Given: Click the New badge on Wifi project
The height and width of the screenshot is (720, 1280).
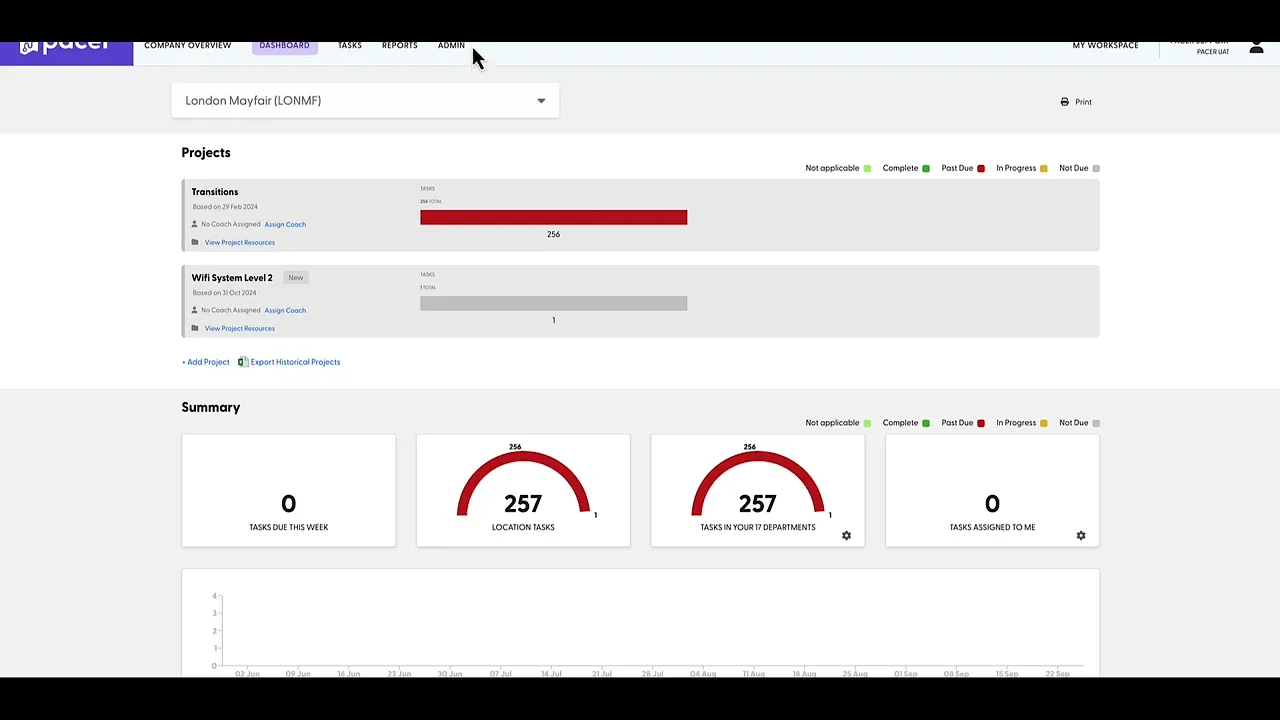Looking at the screenshot, I should 295,278.
